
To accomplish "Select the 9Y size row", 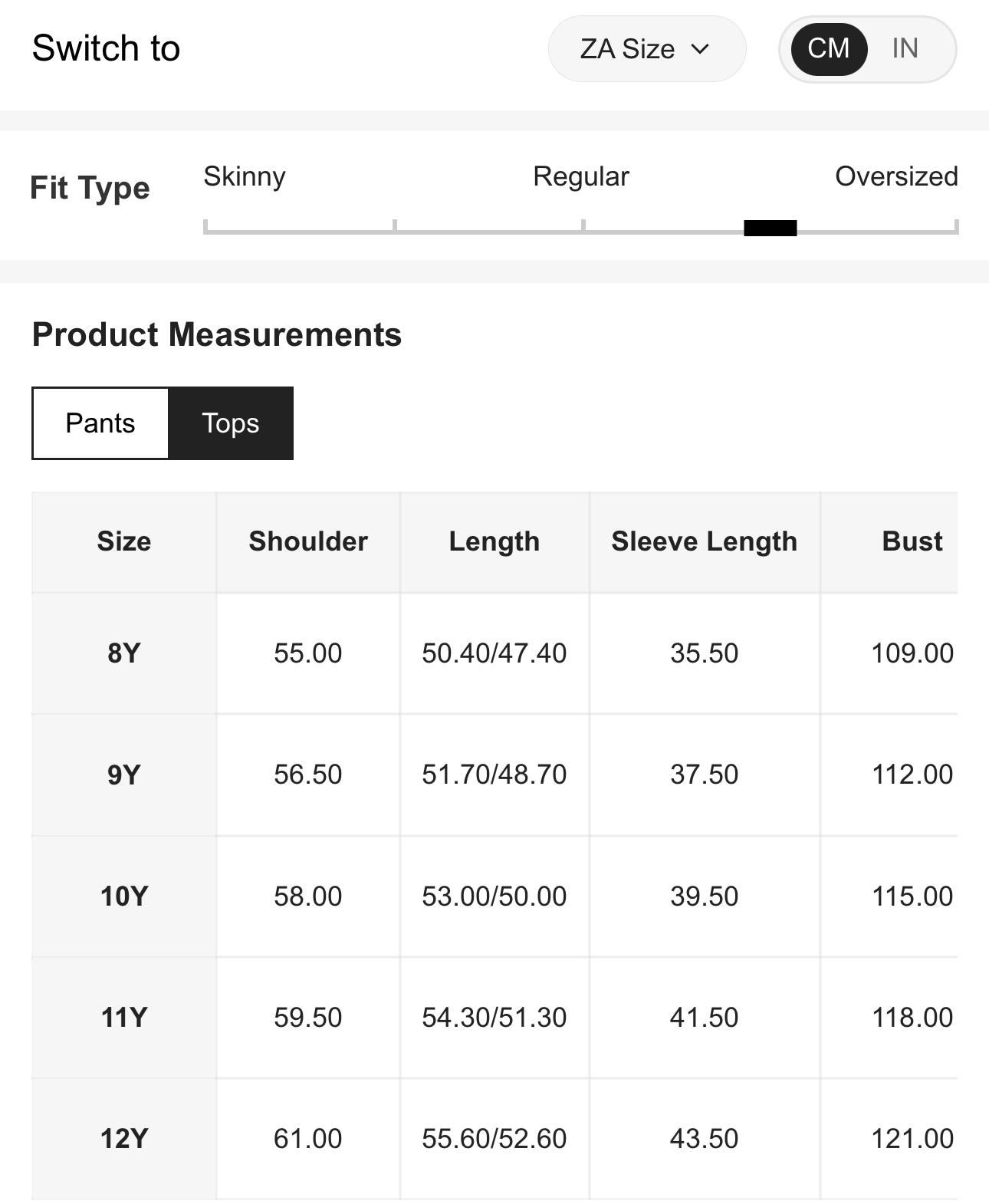I will [123, 775].
